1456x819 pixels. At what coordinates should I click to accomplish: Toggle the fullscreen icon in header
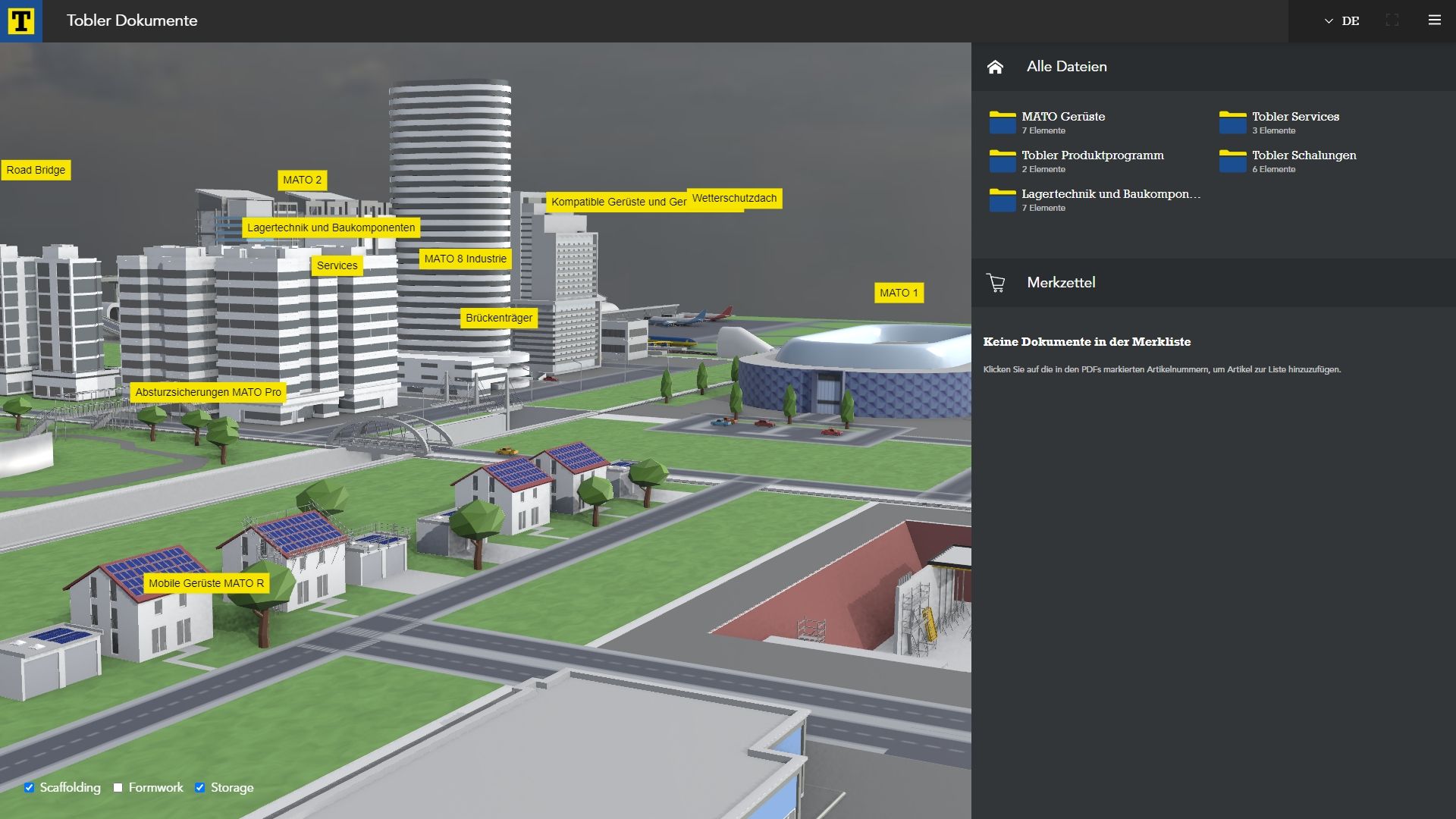pos(1392,20)
